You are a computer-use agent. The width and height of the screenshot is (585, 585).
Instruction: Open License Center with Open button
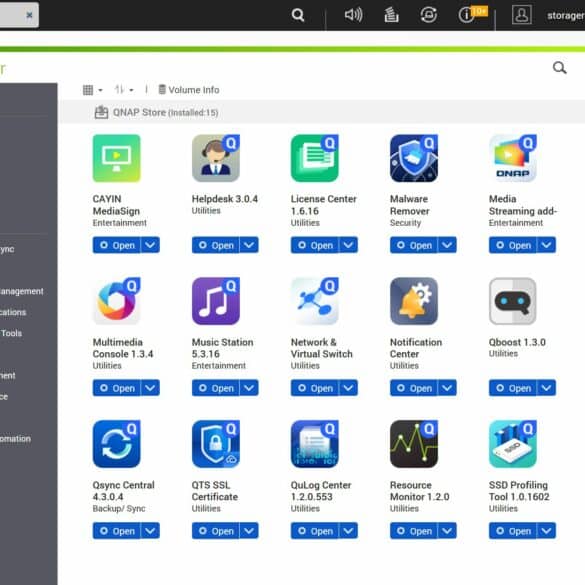(315, 245)
